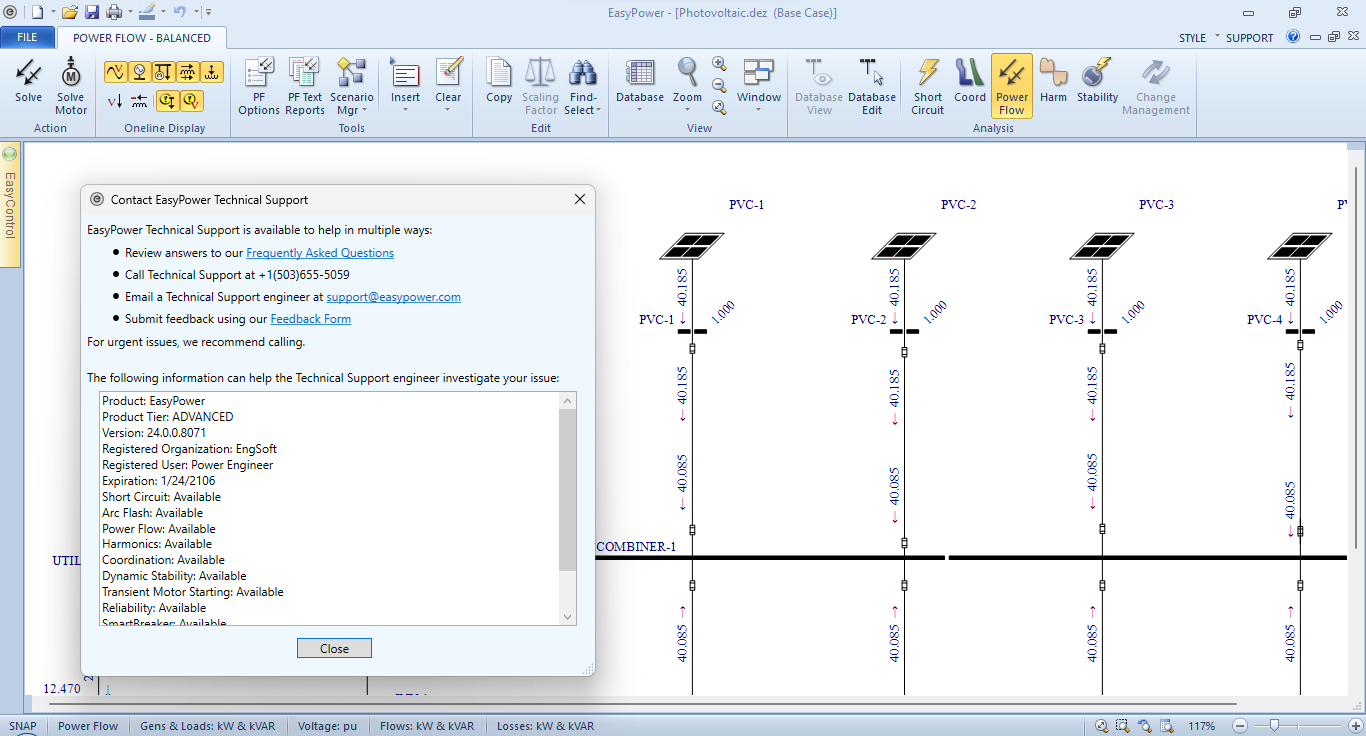Switch to Short Circuit analysis
Viewport: 1366px width, 736px height.
tap(928, 85)
